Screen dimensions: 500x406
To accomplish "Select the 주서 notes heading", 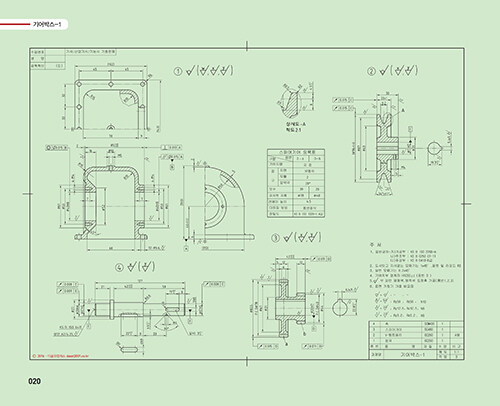I will click(x=375, y=245).
